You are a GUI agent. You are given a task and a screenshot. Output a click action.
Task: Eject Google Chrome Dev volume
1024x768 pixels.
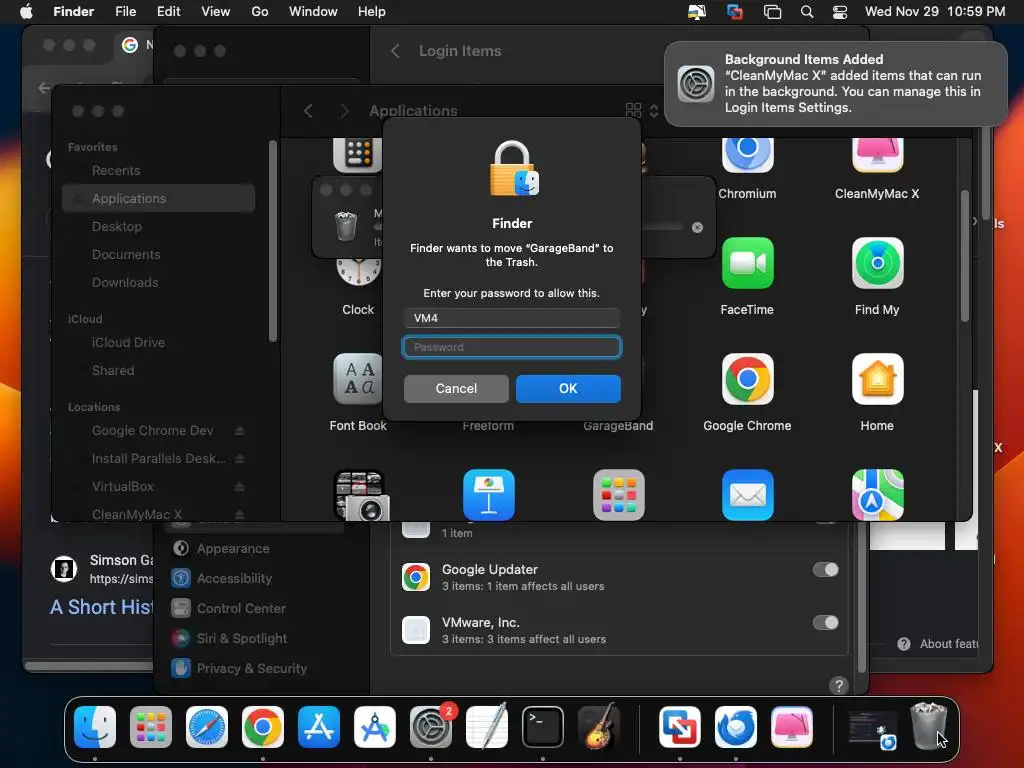240,431
